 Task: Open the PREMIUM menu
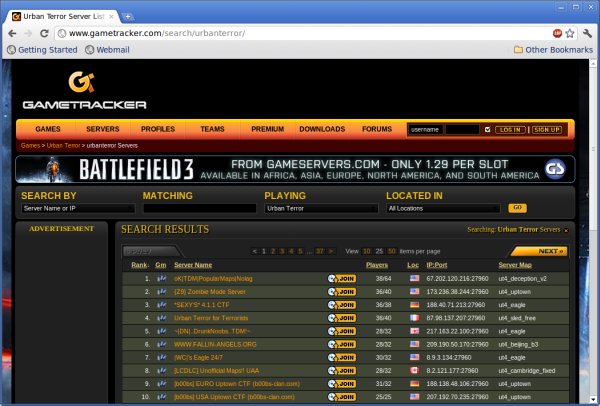coord(267,129)
